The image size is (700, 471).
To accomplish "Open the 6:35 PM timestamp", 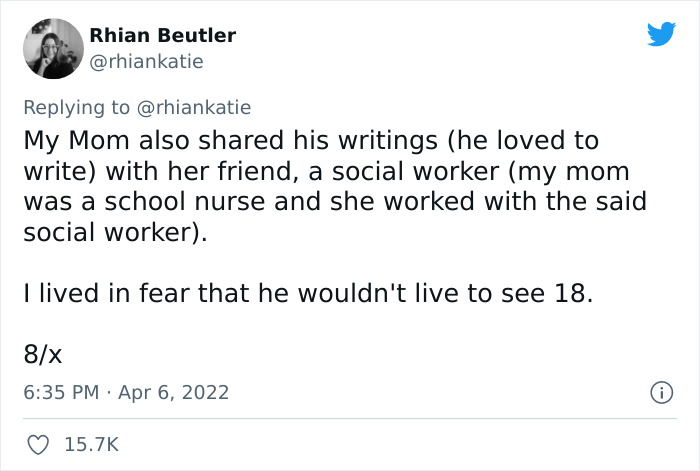I will (x=60, y=393).
